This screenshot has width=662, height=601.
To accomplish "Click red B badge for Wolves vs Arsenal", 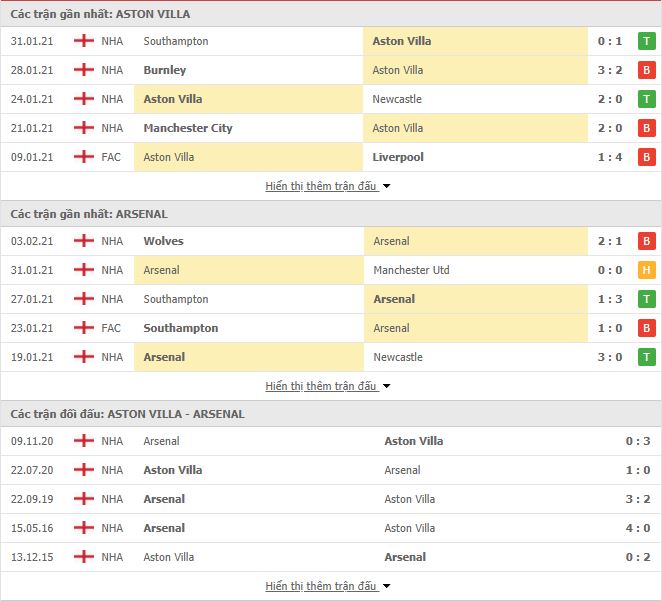I will (646, 241).
